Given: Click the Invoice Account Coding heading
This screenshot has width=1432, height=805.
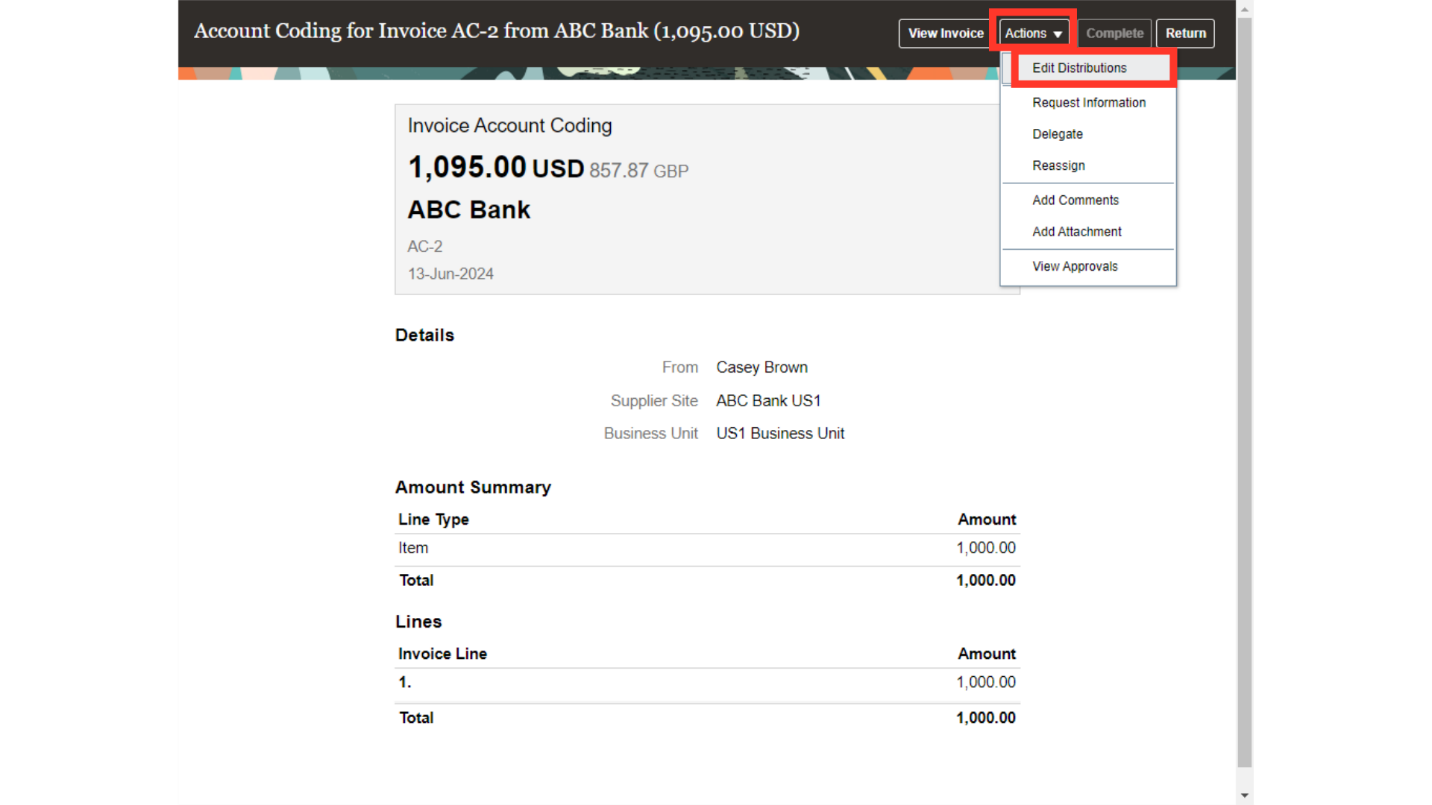Looking at the screenshot, I should click(509, 126).
